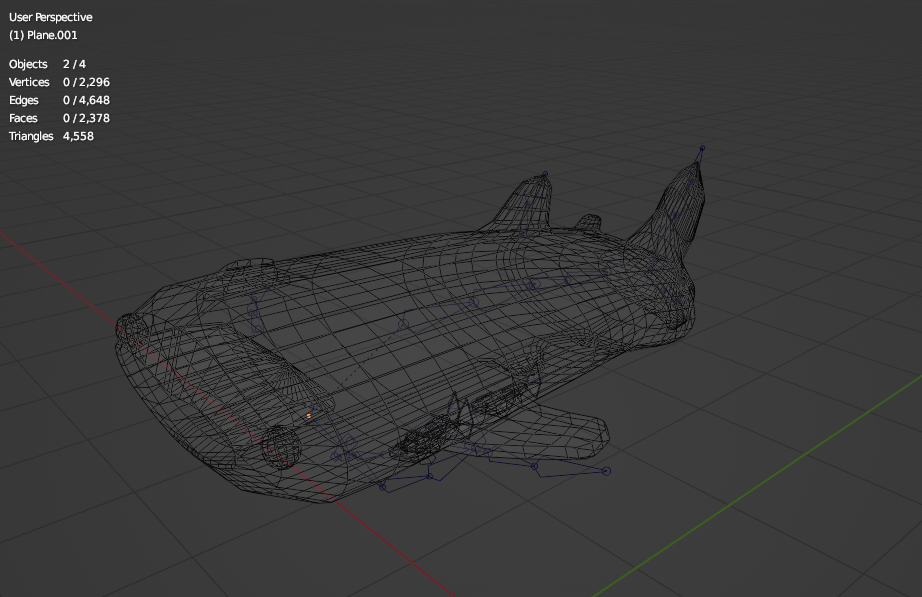
Task: Click the "Vertices" statistics label
Action: click(29, 82)
